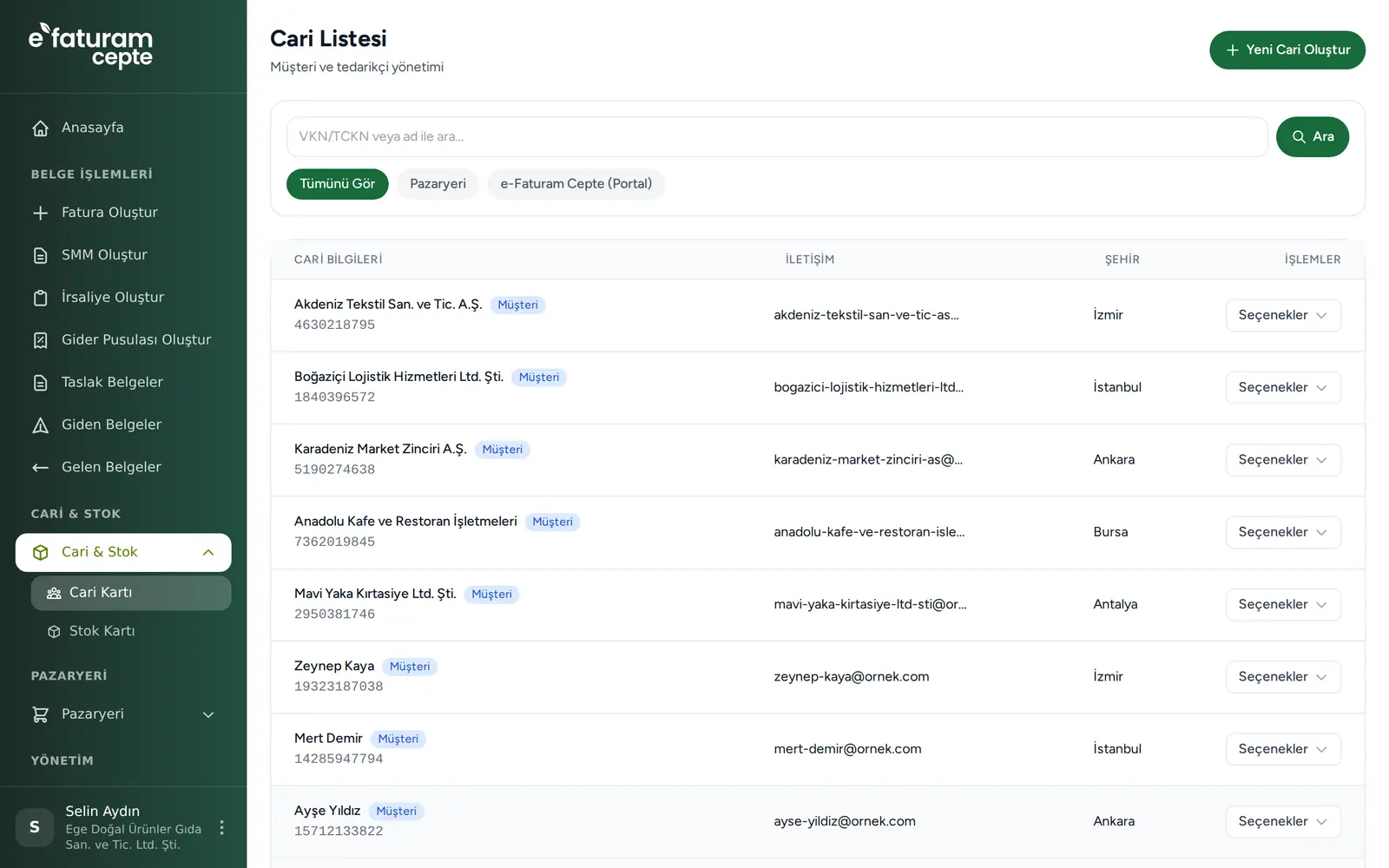Screen dimensions: 1389x868
Task: Click the Akdeniz Tekstil San. ve Tic. A.Ş. name
Action: [388, 305]
